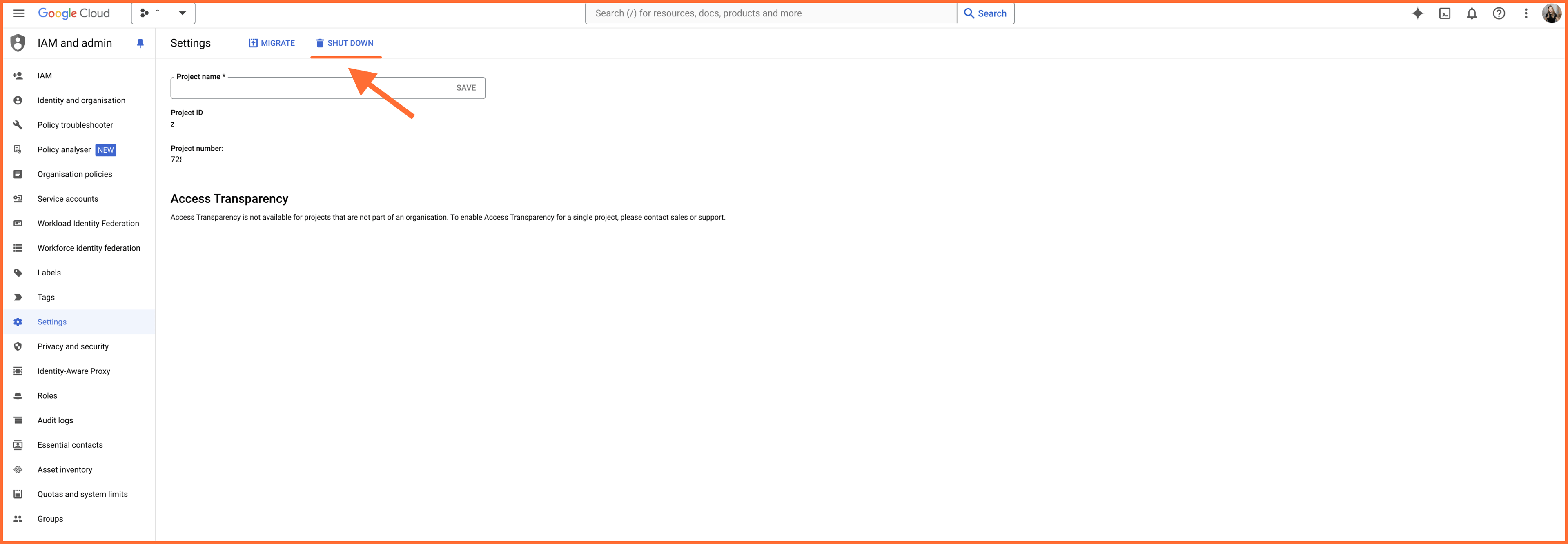
Task: Click the Access Transparency heading
Action: pos(229,198)
